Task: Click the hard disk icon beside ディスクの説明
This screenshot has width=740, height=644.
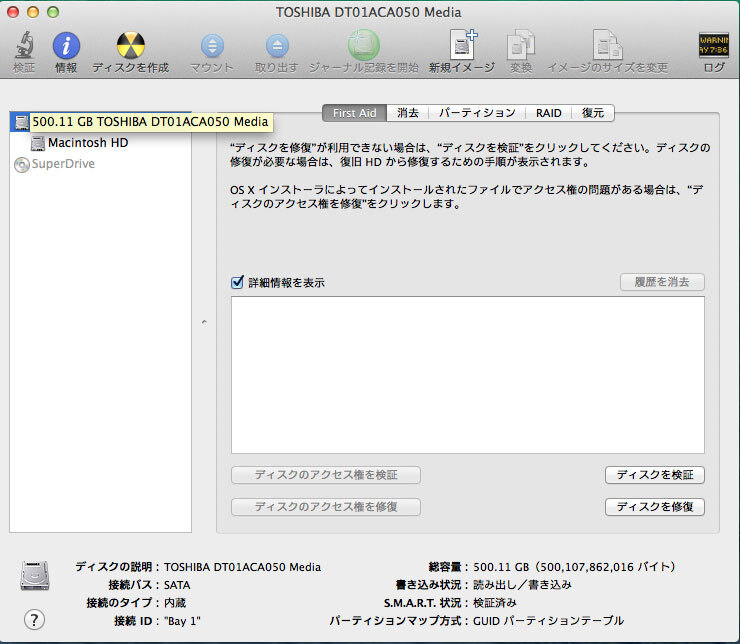Action: click(x=35, y=575)
